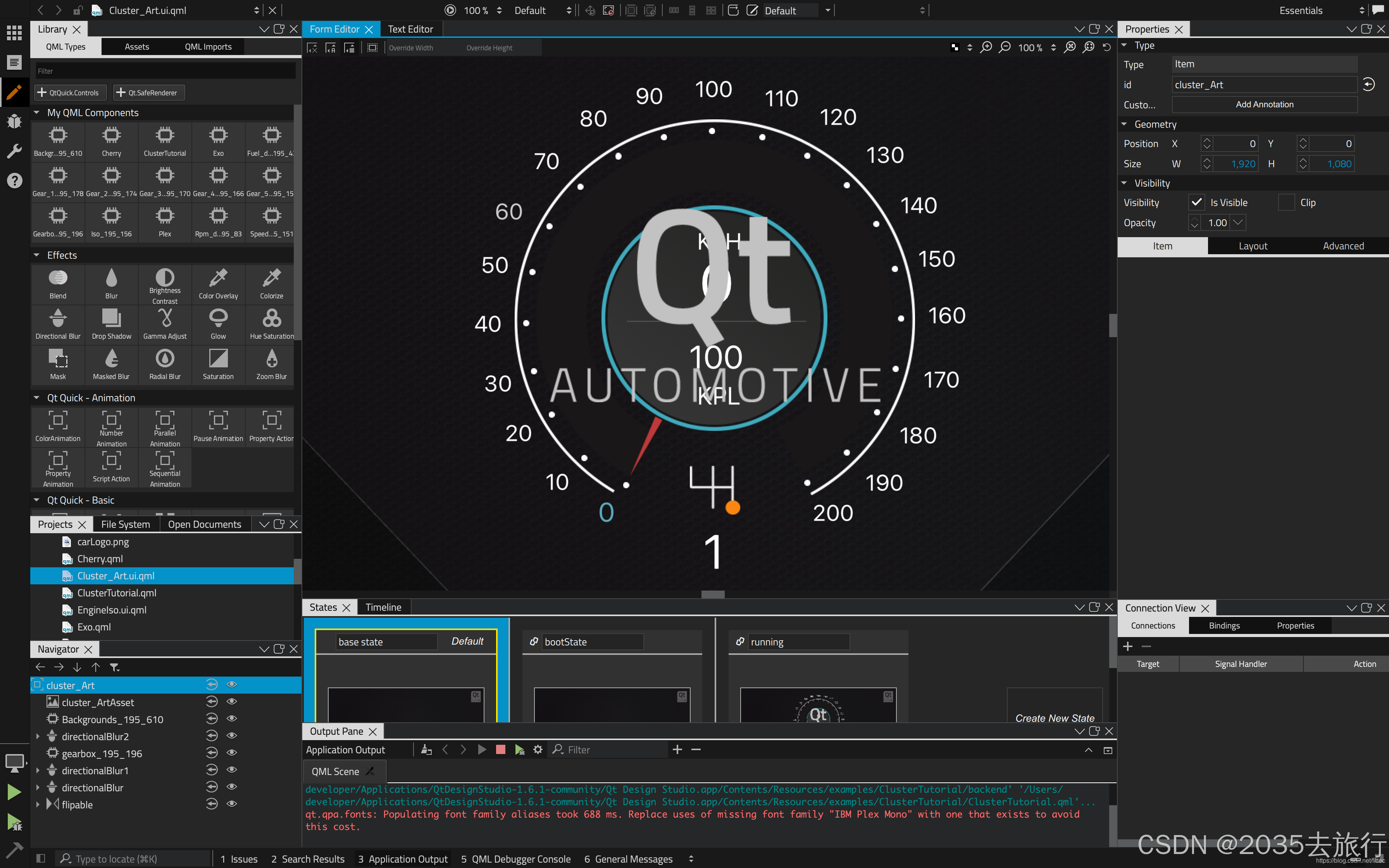Add the Qt.SafeRenderer import
This screenshot has width=1389, height=868.
[x=149, y=93]
